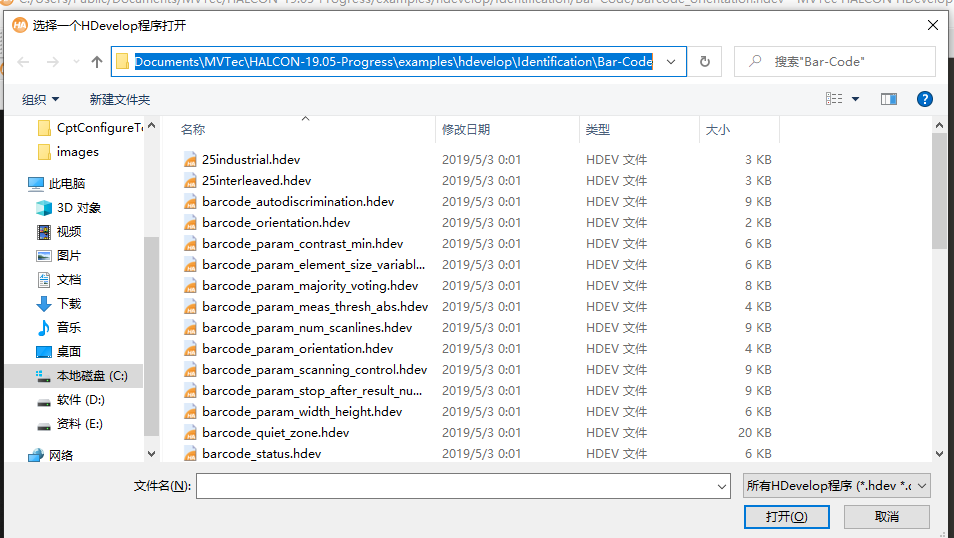
Task: Change the view layout icon
Action: click(x=834, y=99)
